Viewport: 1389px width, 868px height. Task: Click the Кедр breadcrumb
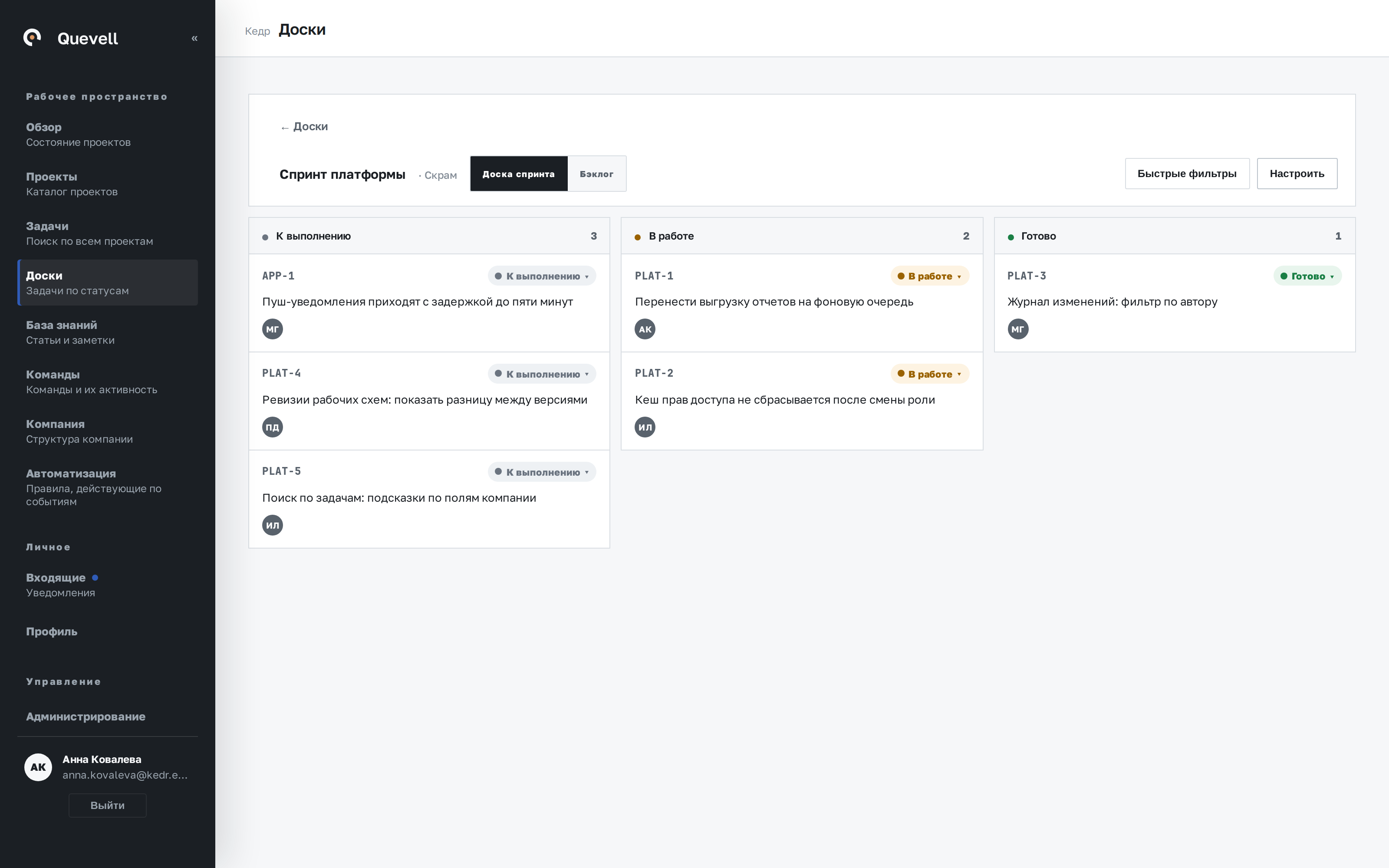click(x=257, y=31)
